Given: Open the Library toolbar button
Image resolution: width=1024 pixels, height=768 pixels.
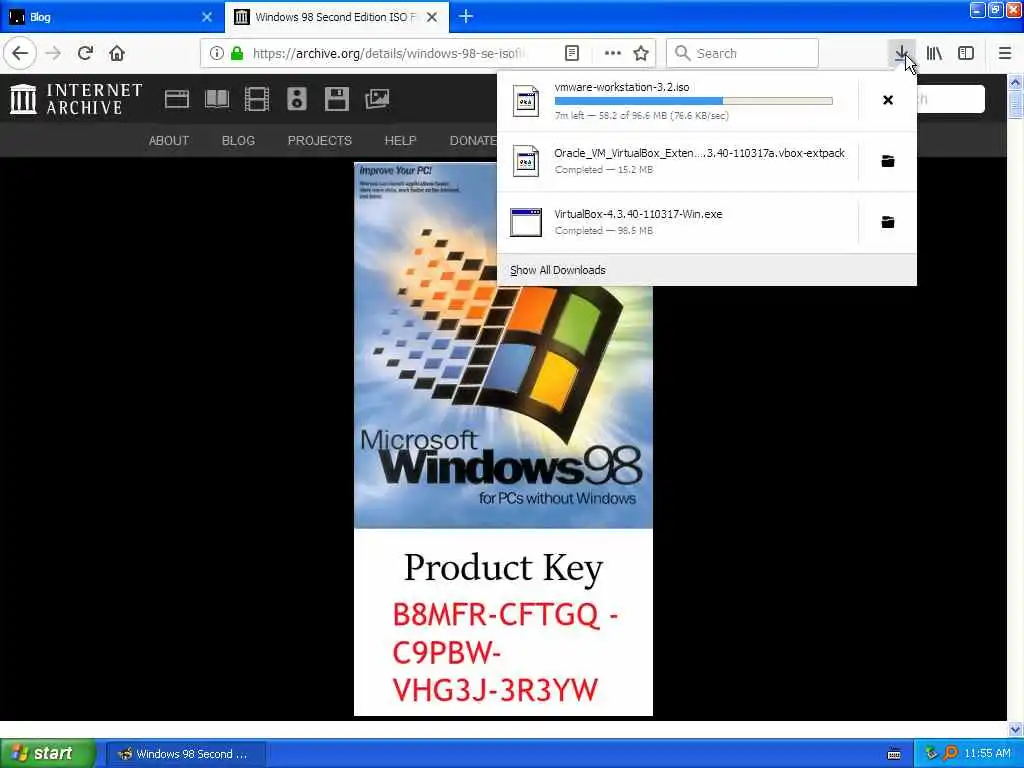Looking at the screenshot, I should (x=934, y=53).
